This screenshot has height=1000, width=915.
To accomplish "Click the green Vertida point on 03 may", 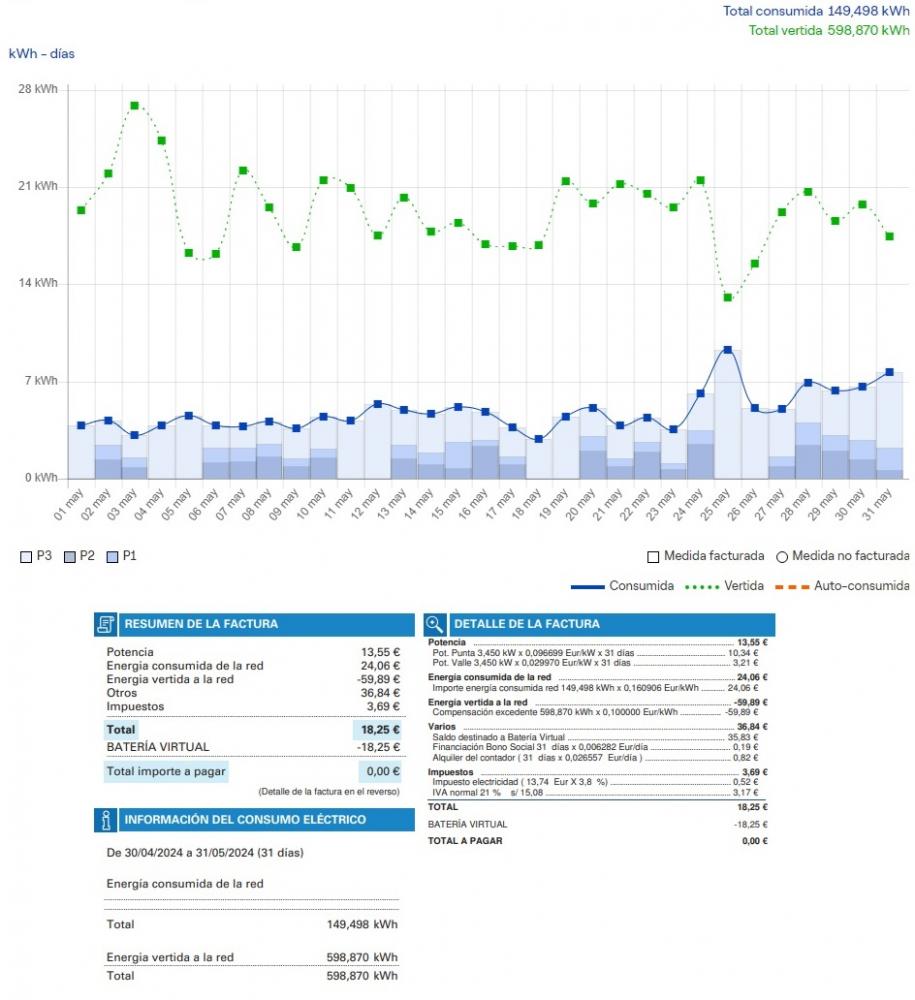I will click(135, 106).
